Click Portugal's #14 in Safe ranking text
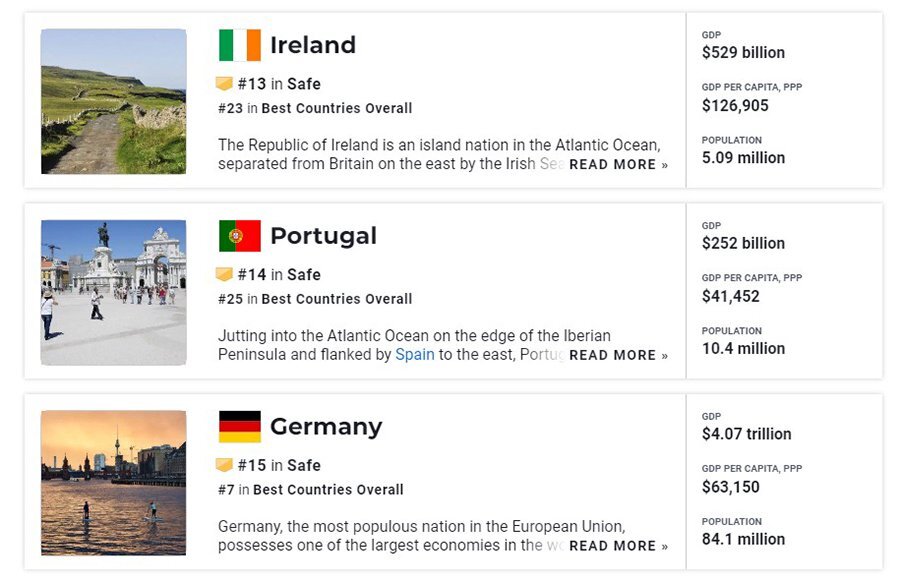This screenshot has width=900, height=582. (279, 274)
